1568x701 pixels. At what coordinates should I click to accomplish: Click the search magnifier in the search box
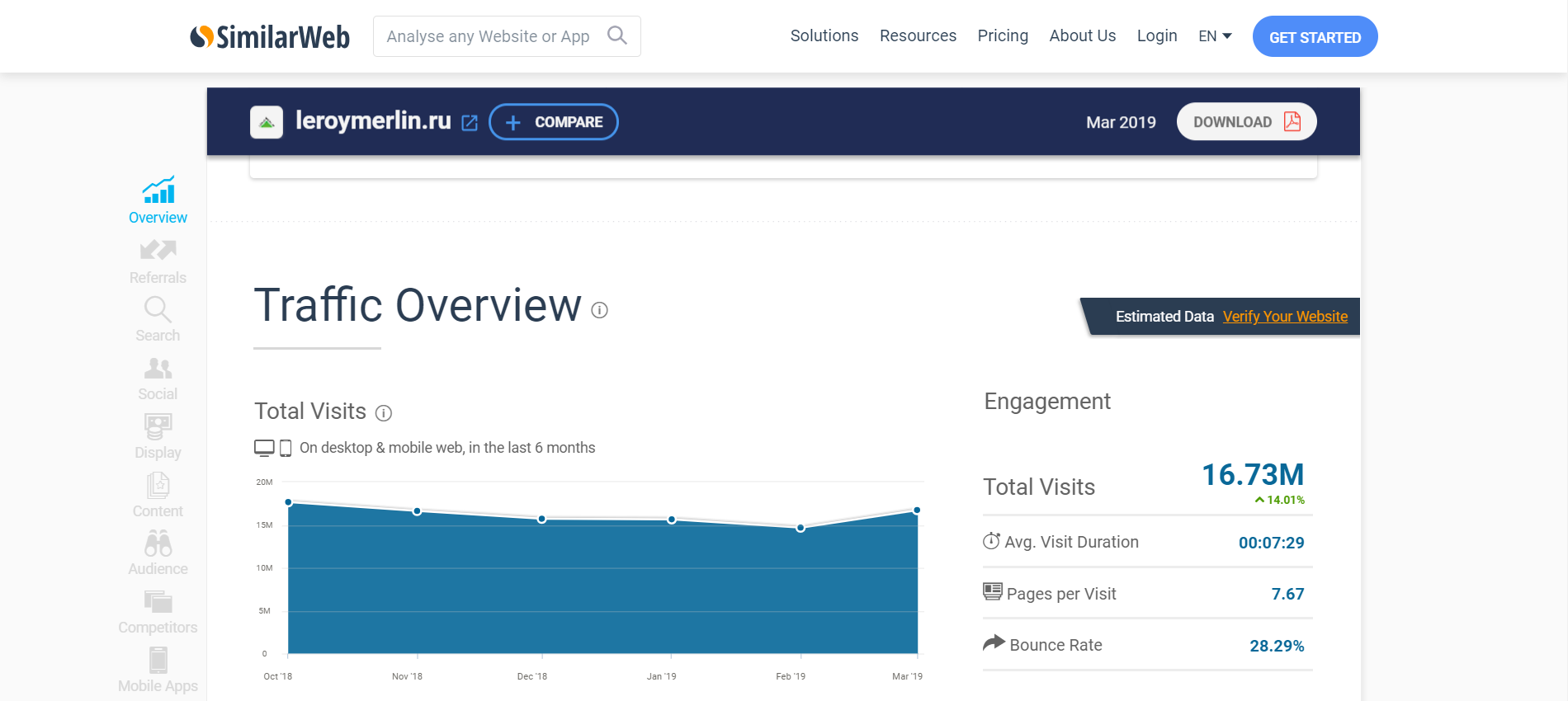(616, 35)
